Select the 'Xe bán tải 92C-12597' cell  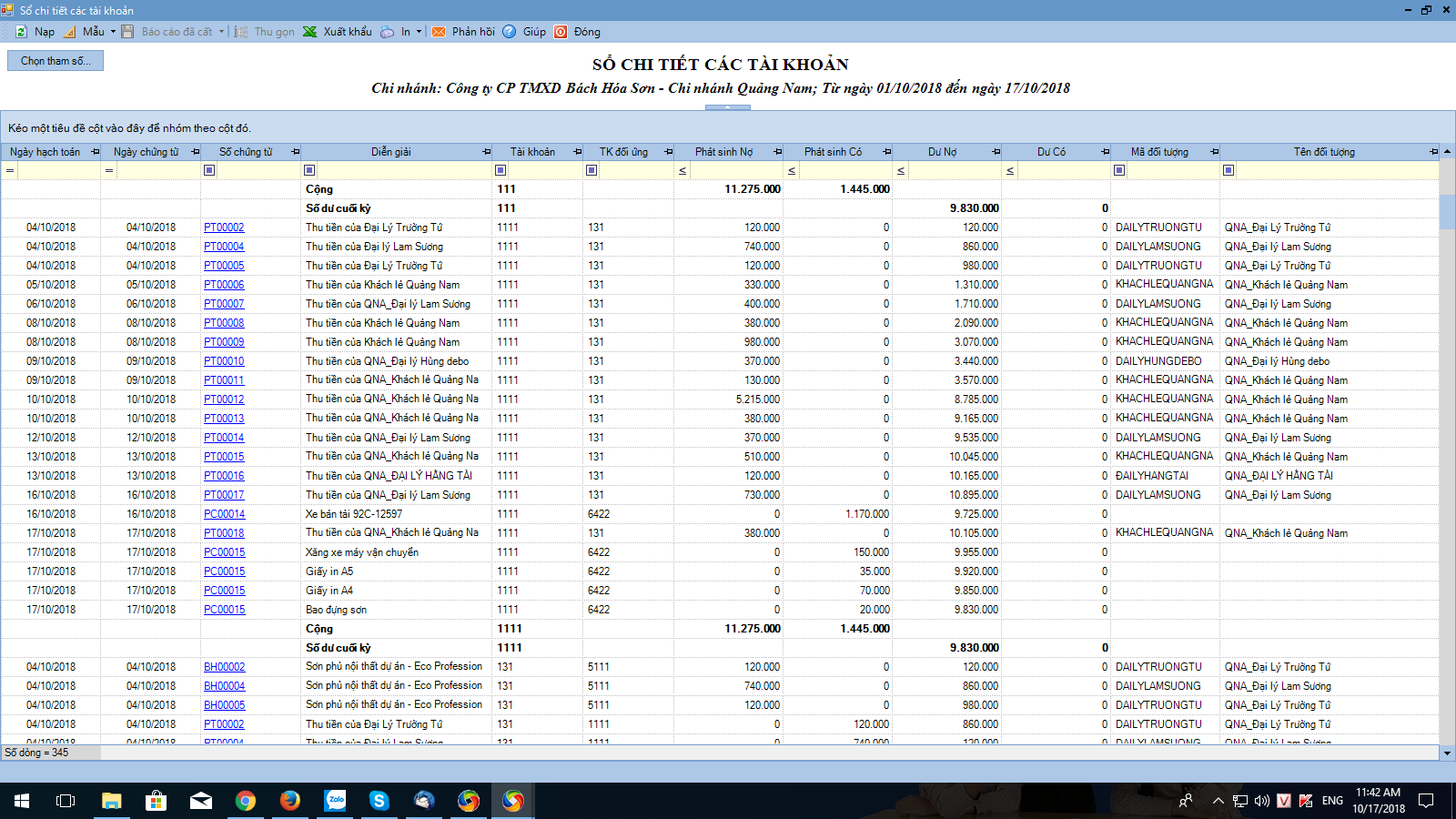(397, 514)
